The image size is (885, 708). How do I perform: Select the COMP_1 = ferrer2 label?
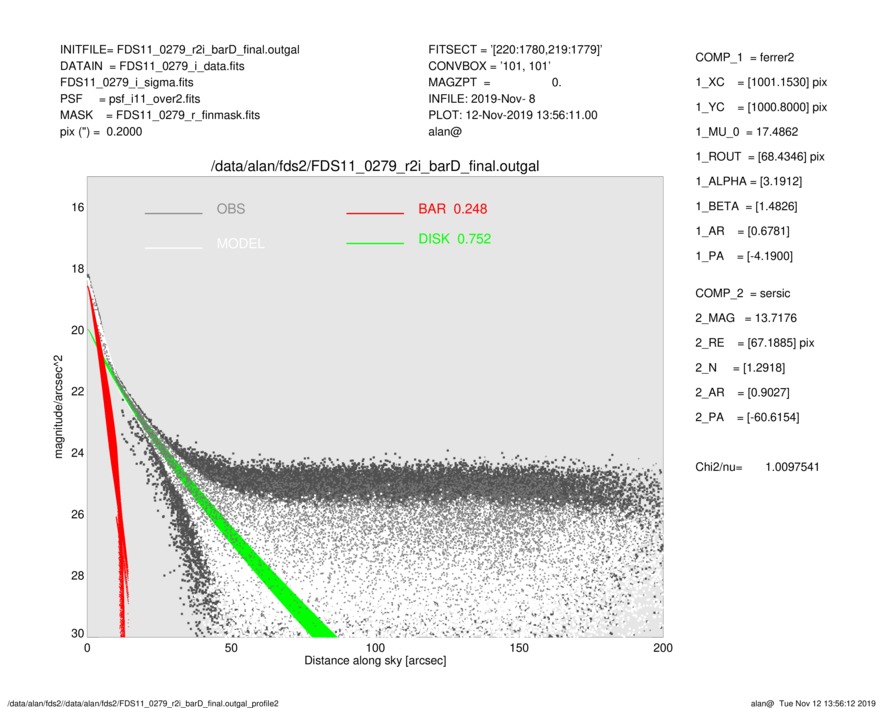coord(744,58)
